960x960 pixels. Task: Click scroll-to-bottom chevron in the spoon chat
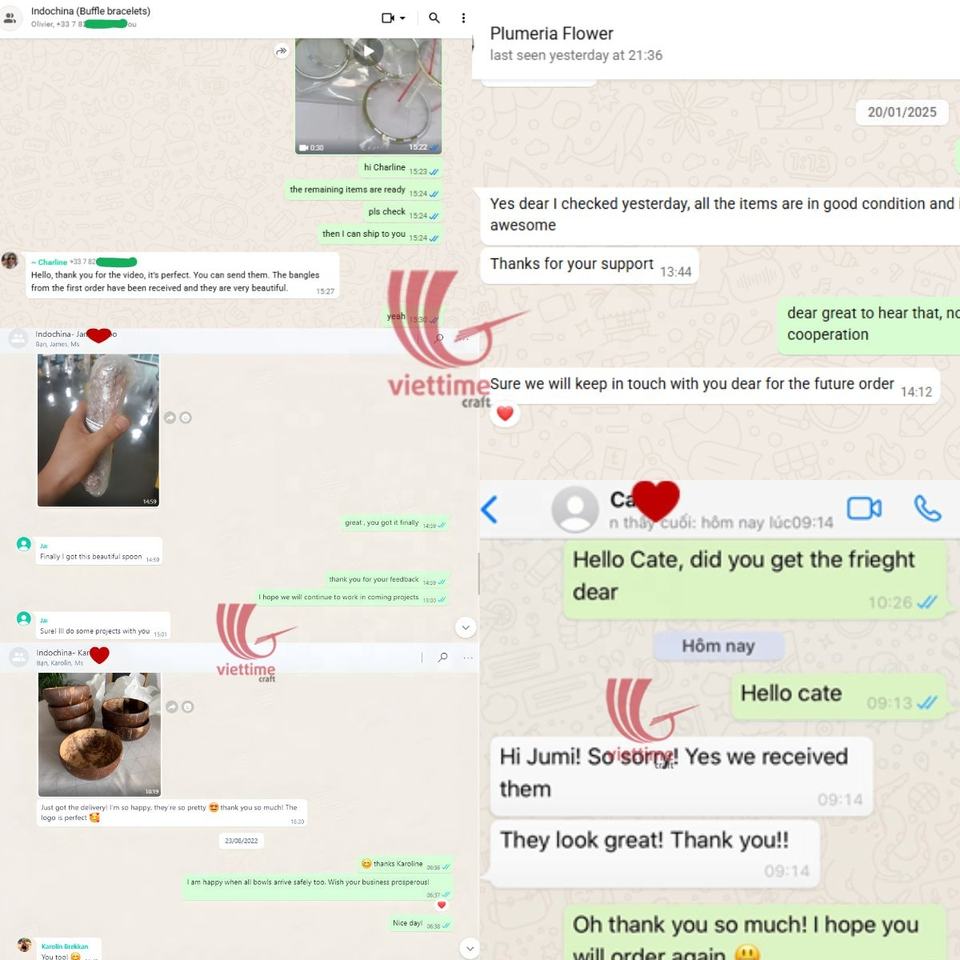465,627
